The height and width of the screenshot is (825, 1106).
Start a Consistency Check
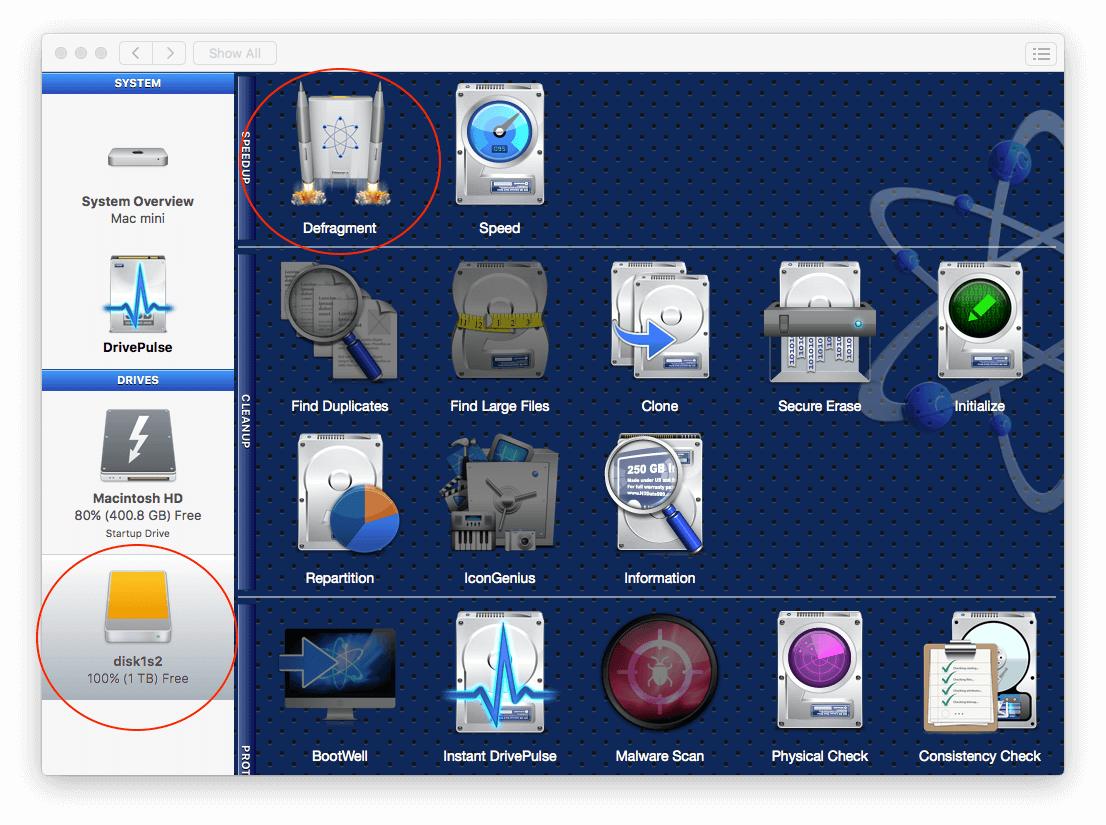coord(979,675)
